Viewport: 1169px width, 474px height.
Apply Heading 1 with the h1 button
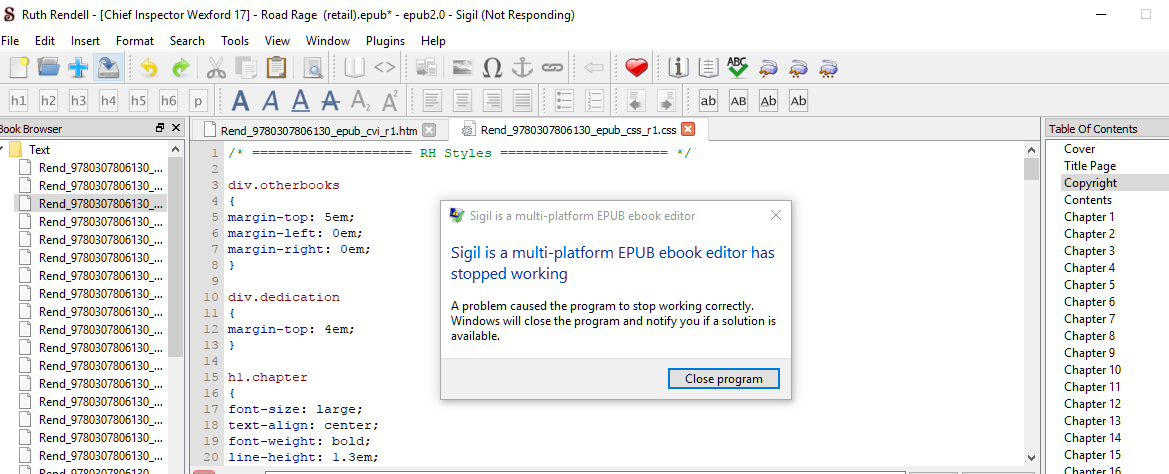19,101
